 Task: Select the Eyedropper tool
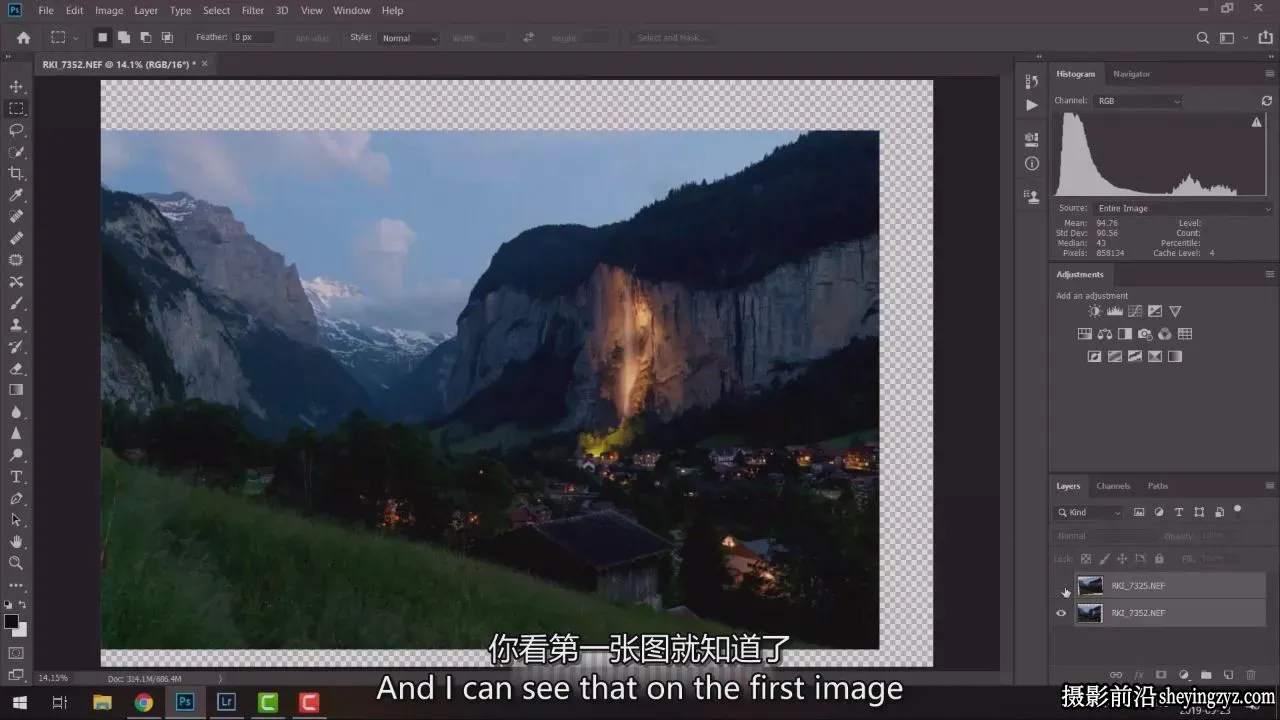coord(16,195)
